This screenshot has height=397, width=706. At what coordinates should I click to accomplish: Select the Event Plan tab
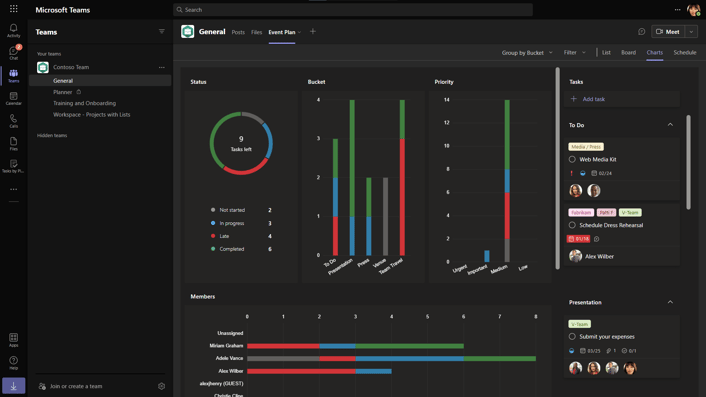click(x=282, y=32)
